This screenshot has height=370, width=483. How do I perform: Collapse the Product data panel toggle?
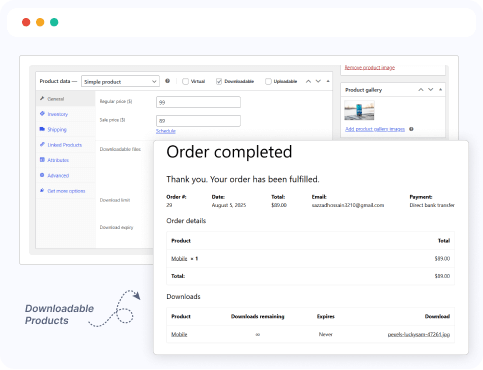pyautogui.click(x=328, y=81)
